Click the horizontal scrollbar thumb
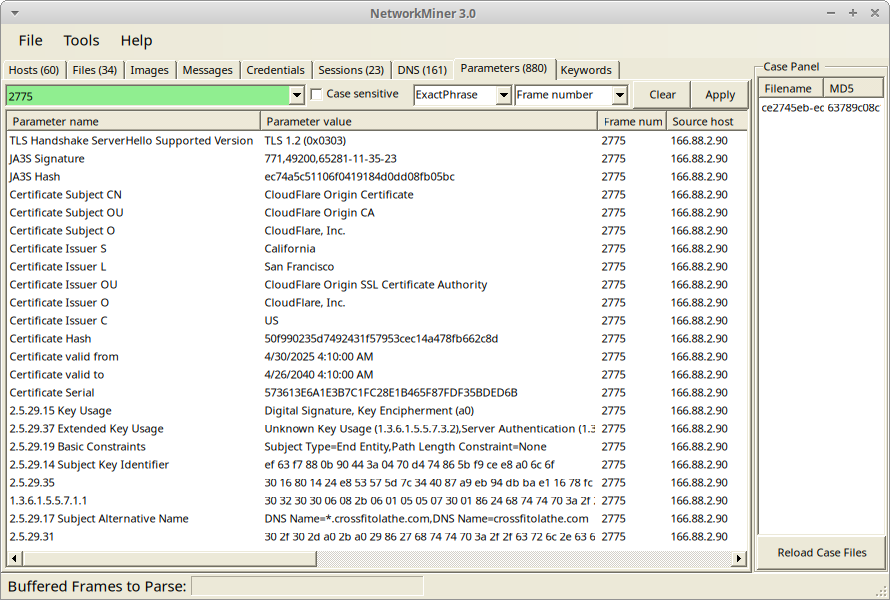This screenshot has height=600, width=890. [x=169, y=559]
